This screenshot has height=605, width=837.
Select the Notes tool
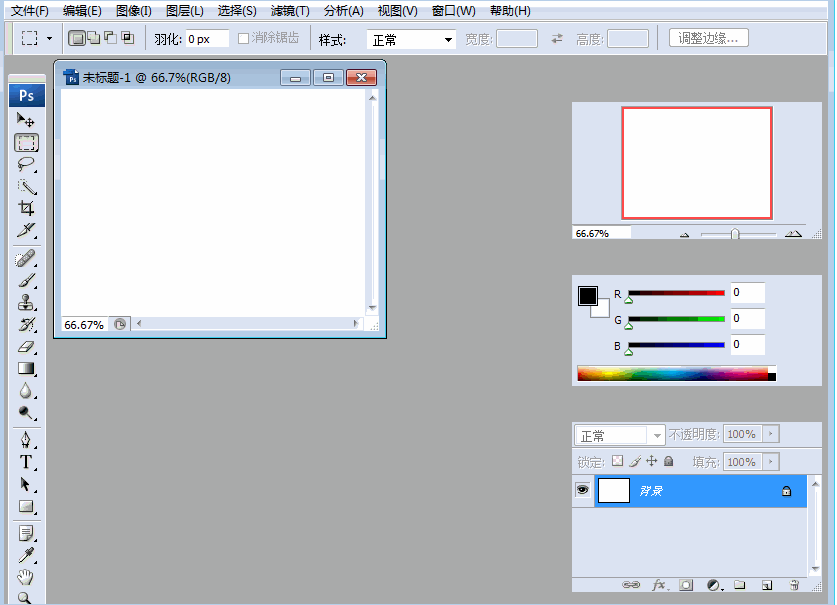click(x=26, y=533)
